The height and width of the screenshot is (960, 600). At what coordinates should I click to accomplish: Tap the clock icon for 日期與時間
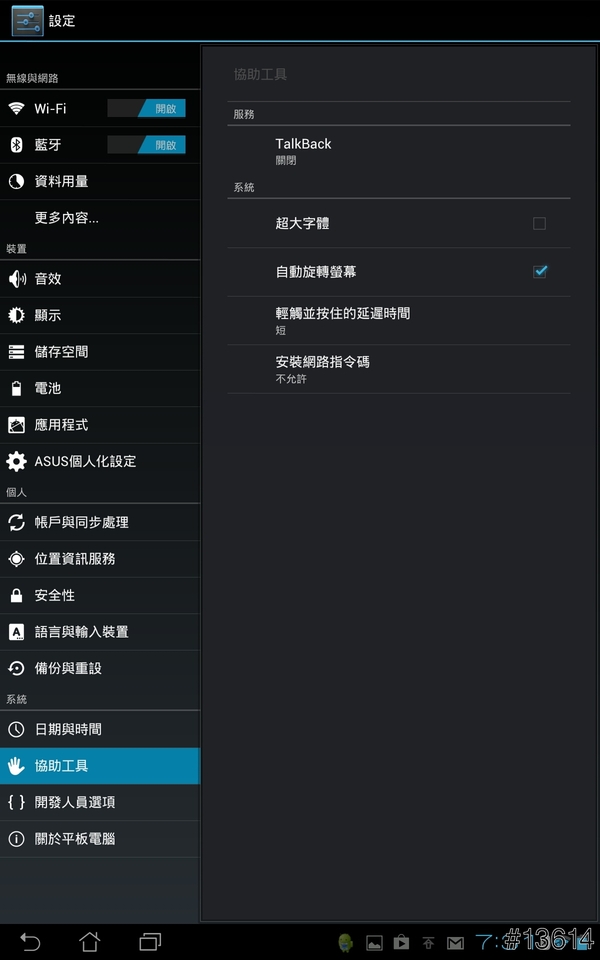pyautogui.click(x=17, y=729)
